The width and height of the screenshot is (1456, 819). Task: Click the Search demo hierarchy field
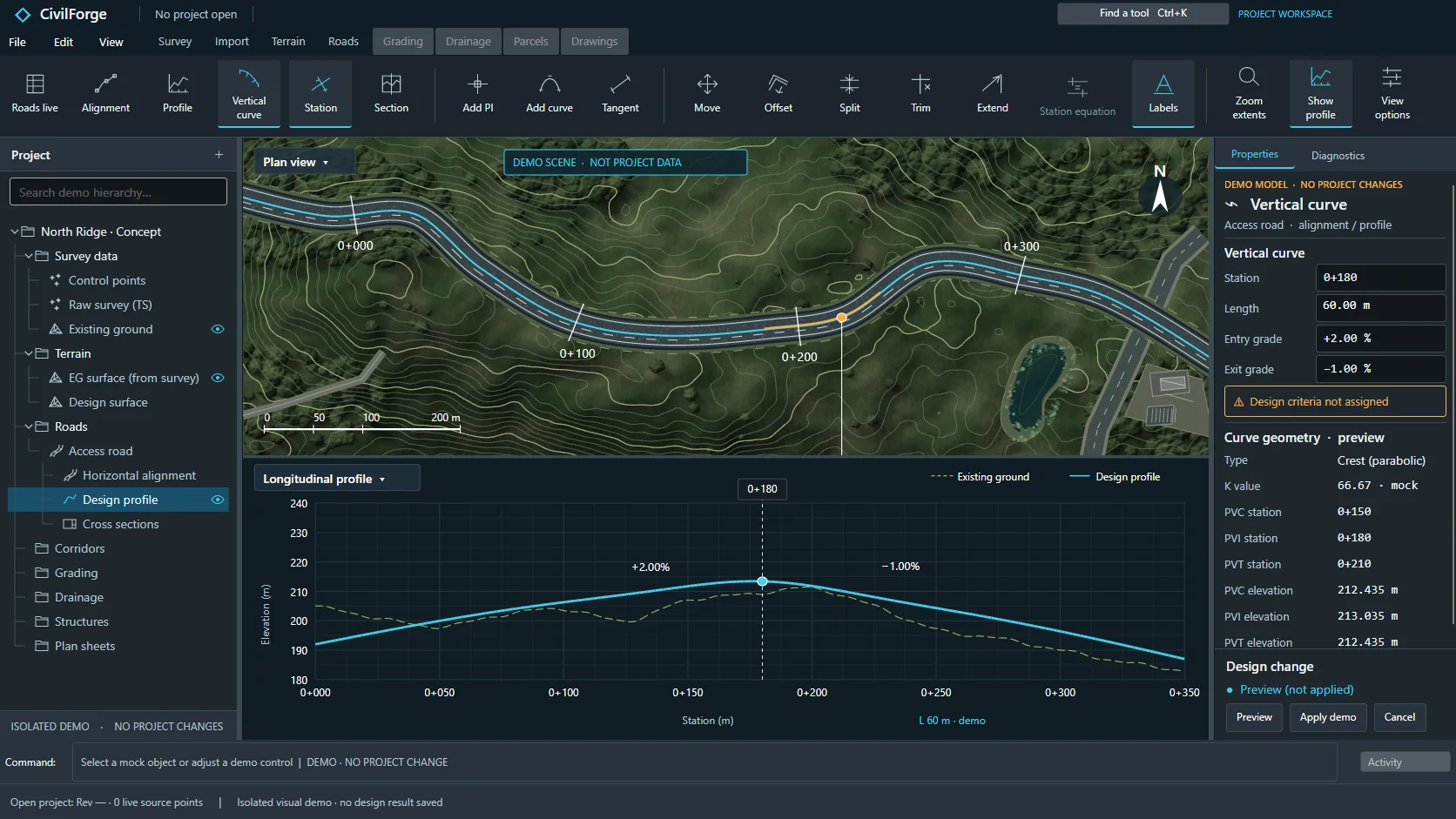[x=118, y=191]
